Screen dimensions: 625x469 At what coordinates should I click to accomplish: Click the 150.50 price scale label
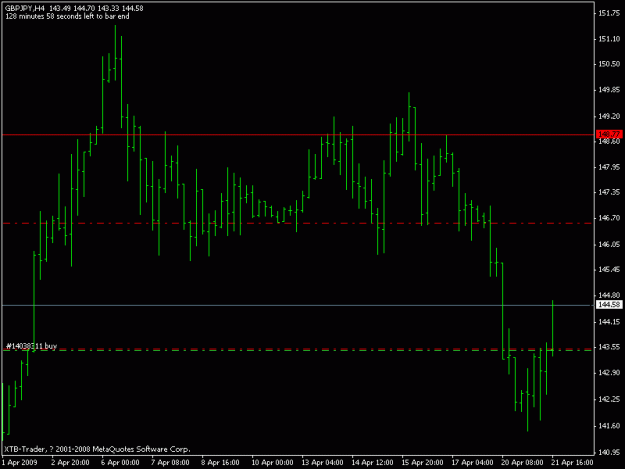point(609,64)
